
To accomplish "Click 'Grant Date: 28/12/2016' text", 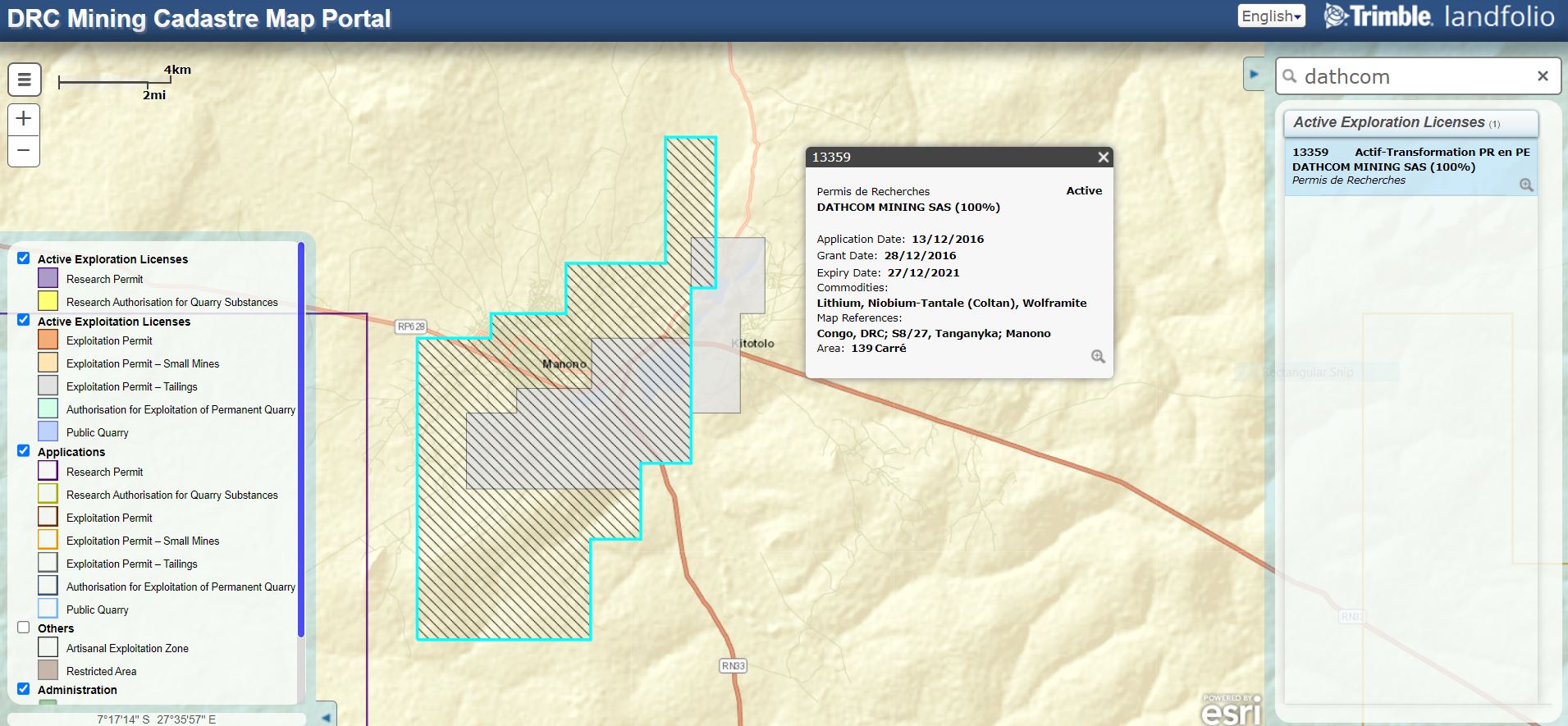I will point(886,256).
